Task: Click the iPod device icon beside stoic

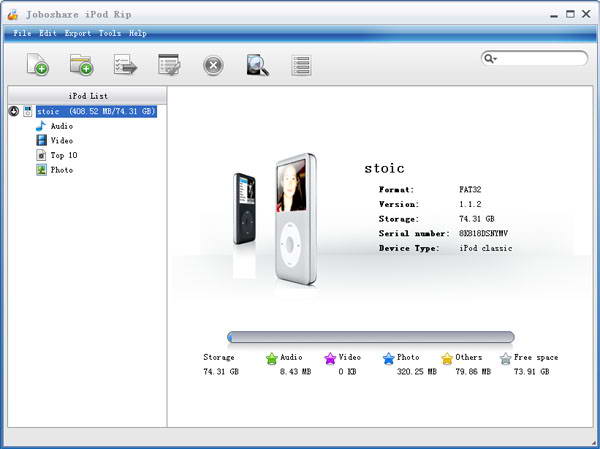Action: tap(28, 111)
